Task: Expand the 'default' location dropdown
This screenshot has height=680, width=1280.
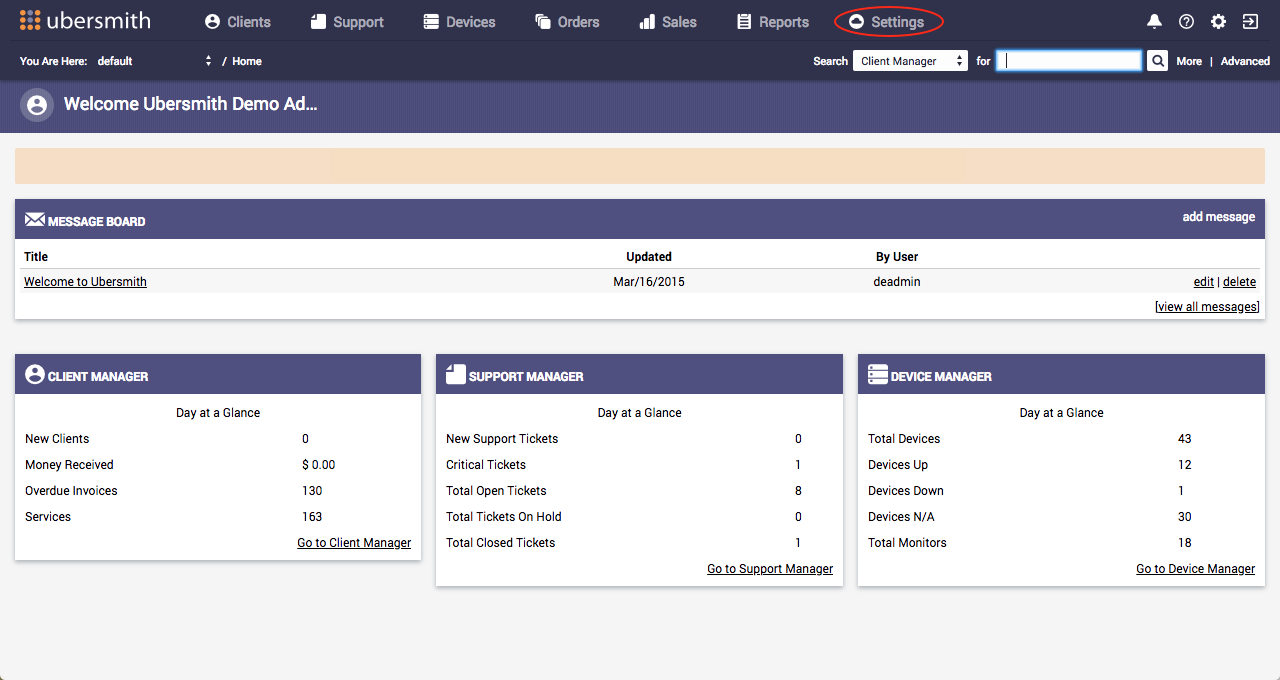Action: [155, 61]
